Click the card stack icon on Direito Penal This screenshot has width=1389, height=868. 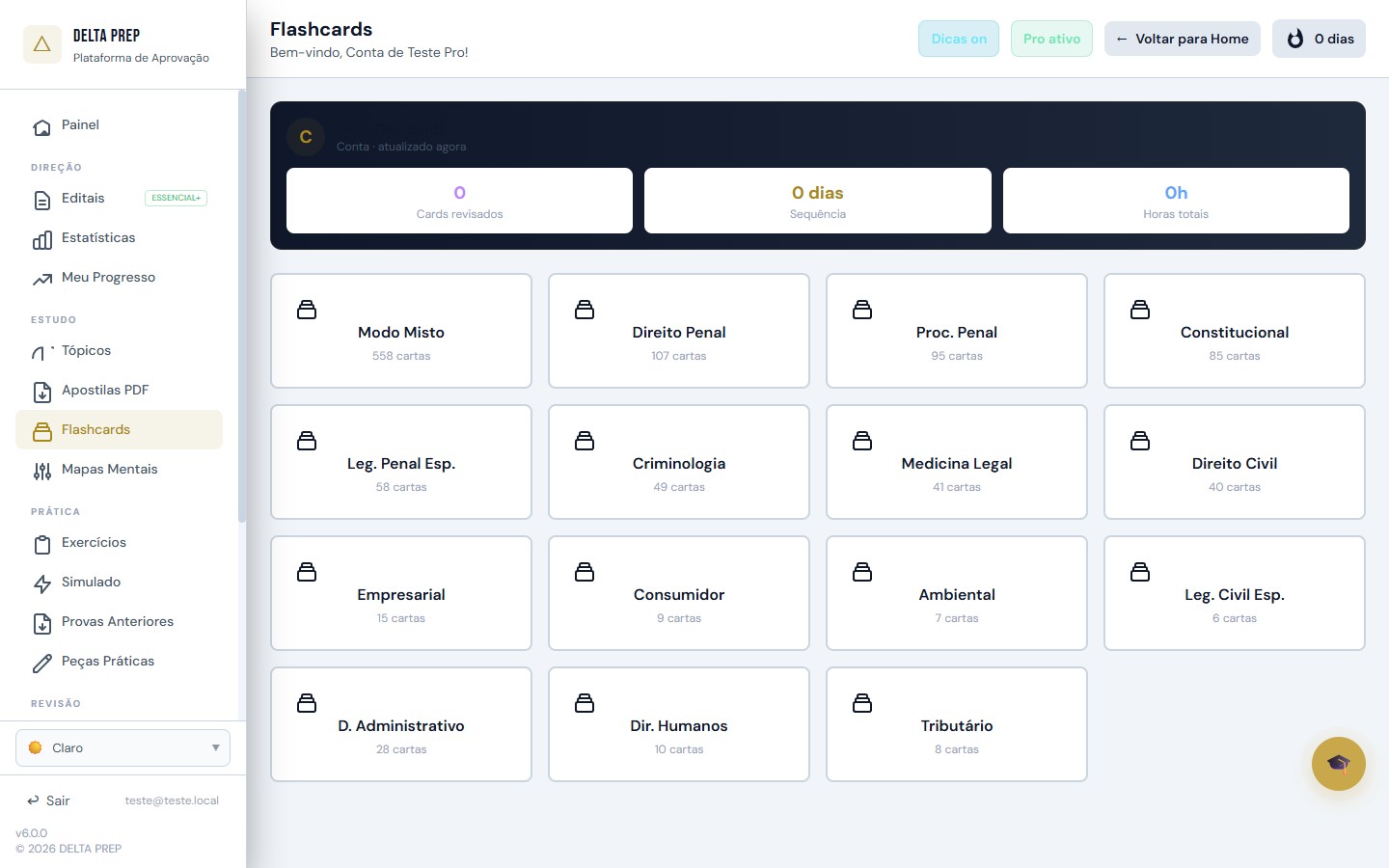(x=585, y=310)
